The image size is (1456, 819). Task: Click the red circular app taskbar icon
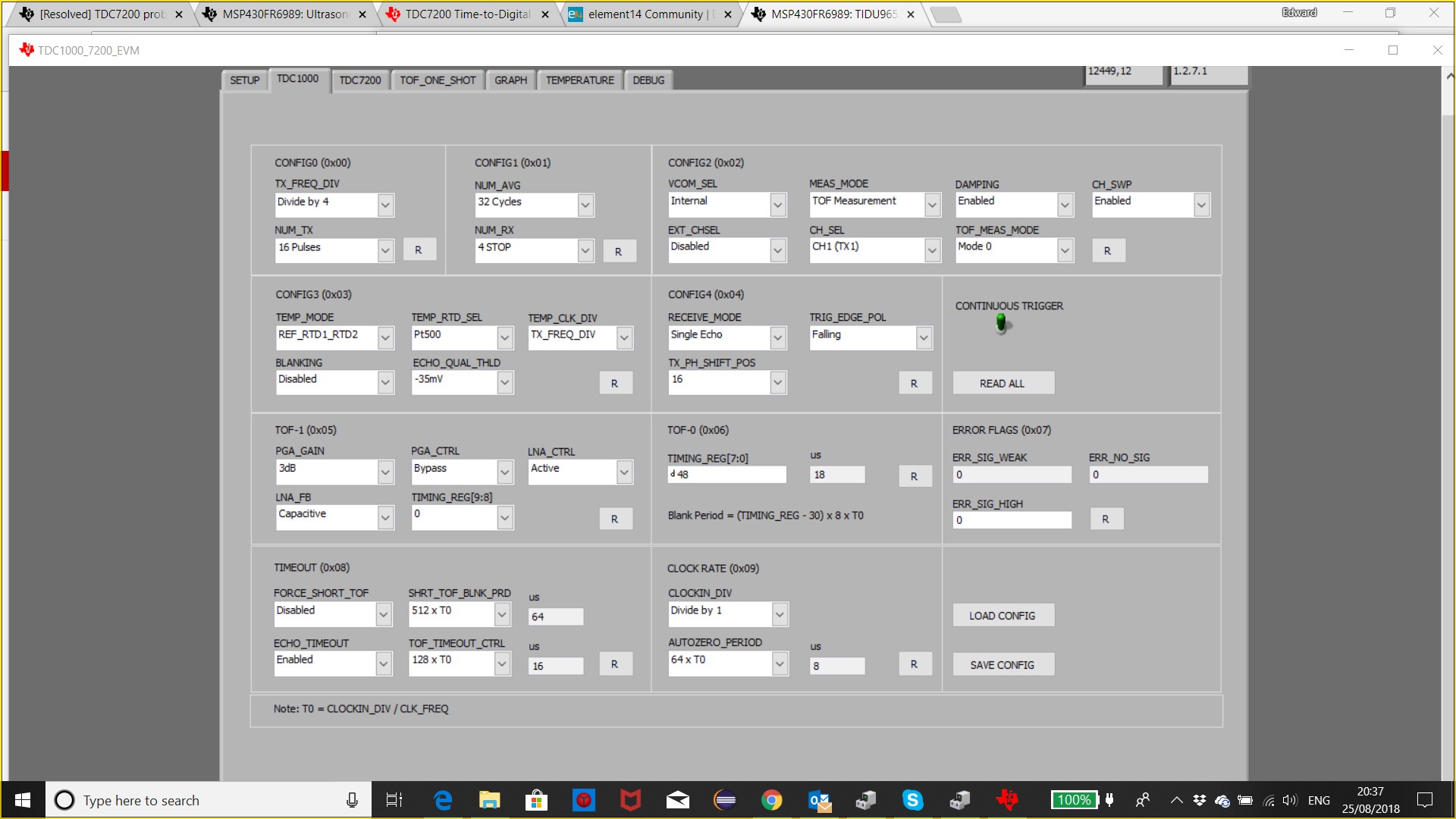pos(583,800)
